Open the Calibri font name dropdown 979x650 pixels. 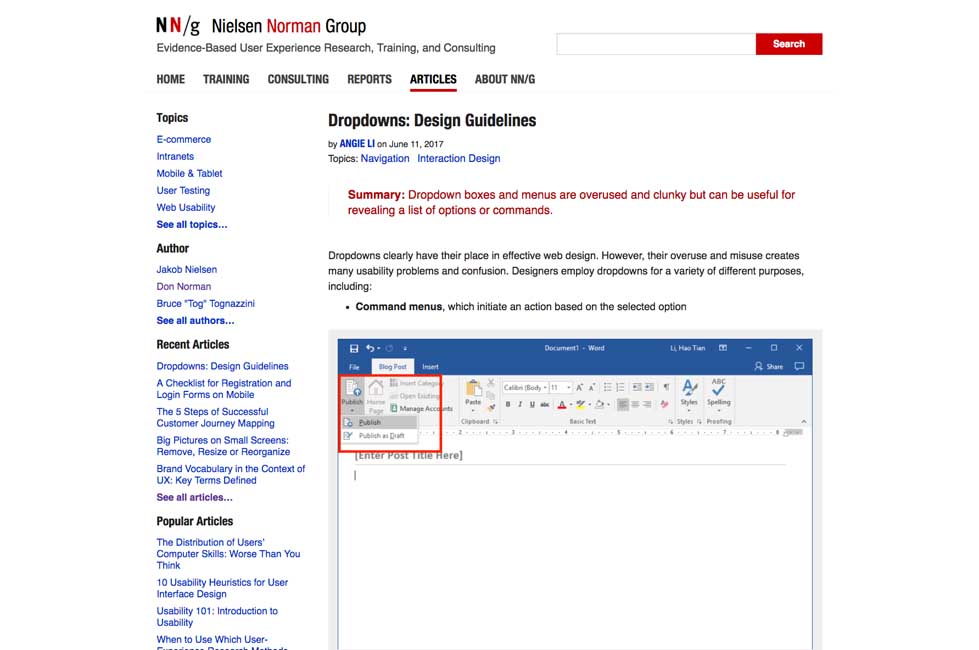click(524, 387)
